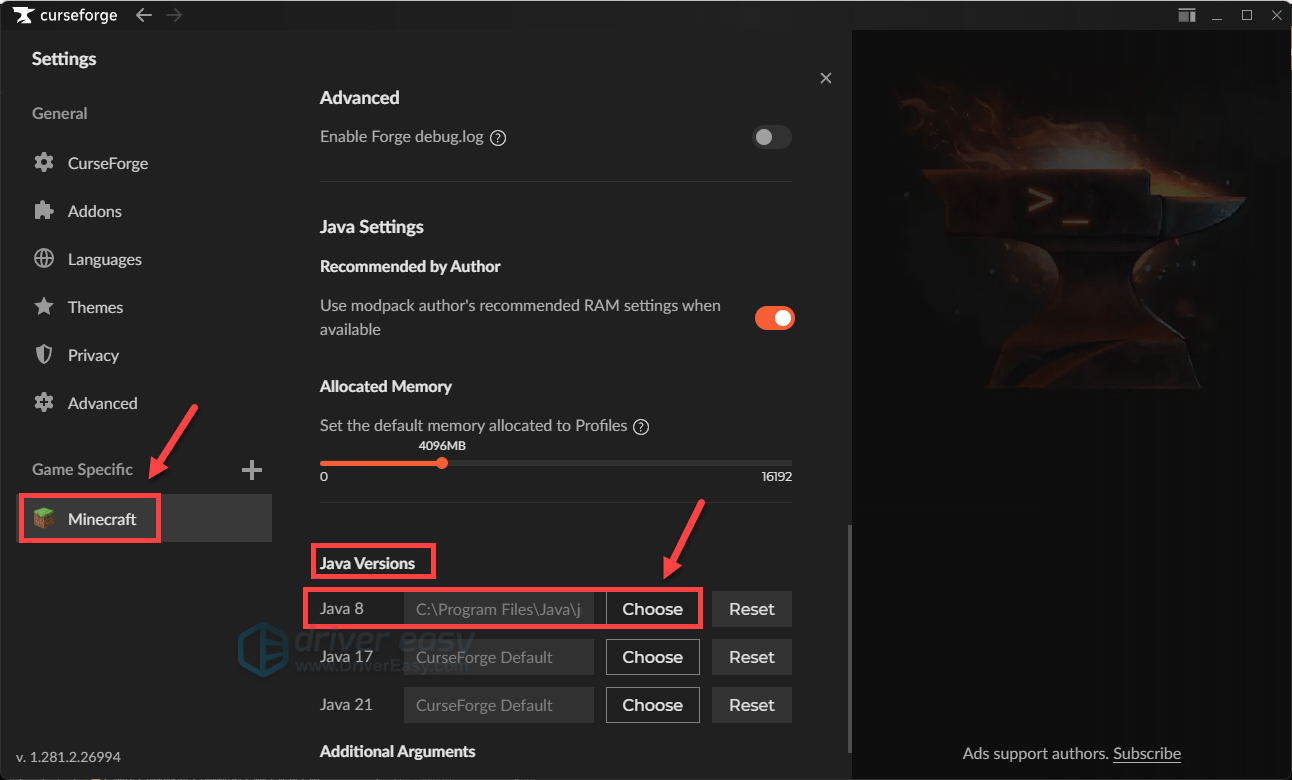
Task: Go back with the left arrow
Action: (144, 15)
